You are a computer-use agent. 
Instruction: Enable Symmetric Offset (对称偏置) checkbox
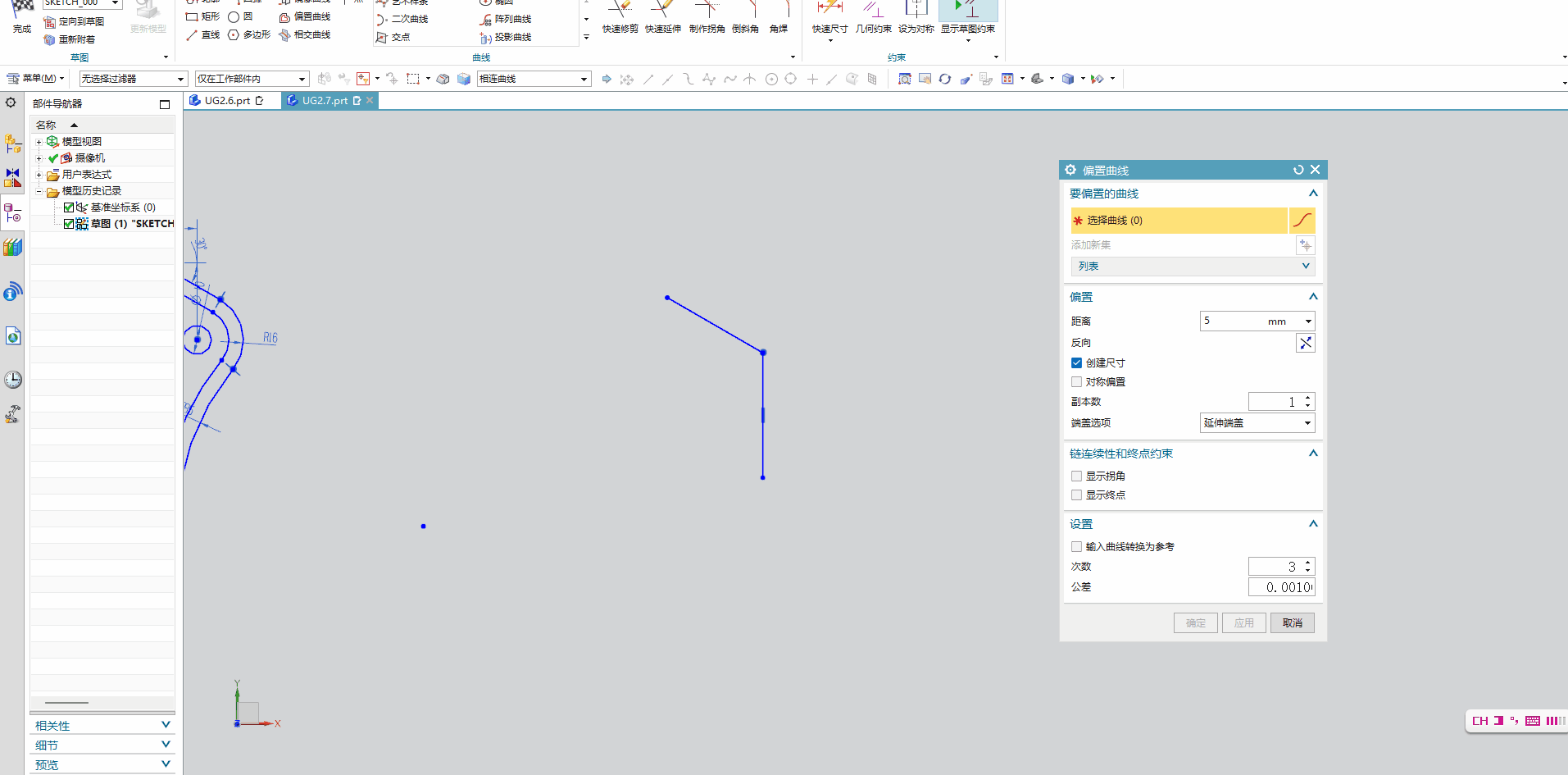point(1076,381)
